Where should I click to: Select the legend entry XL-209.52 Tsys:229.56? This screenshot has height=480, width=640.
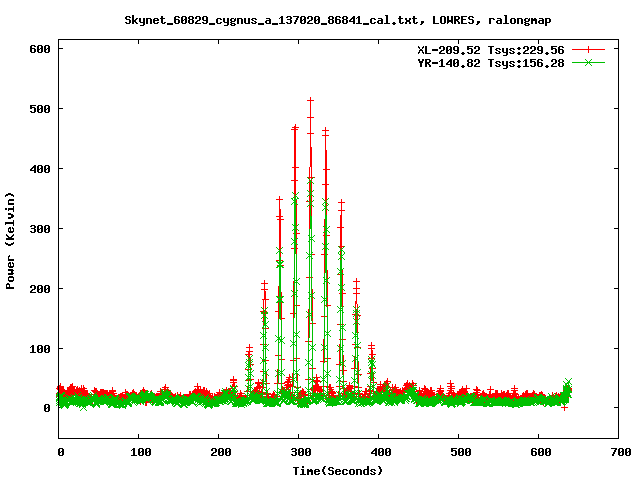491,50
